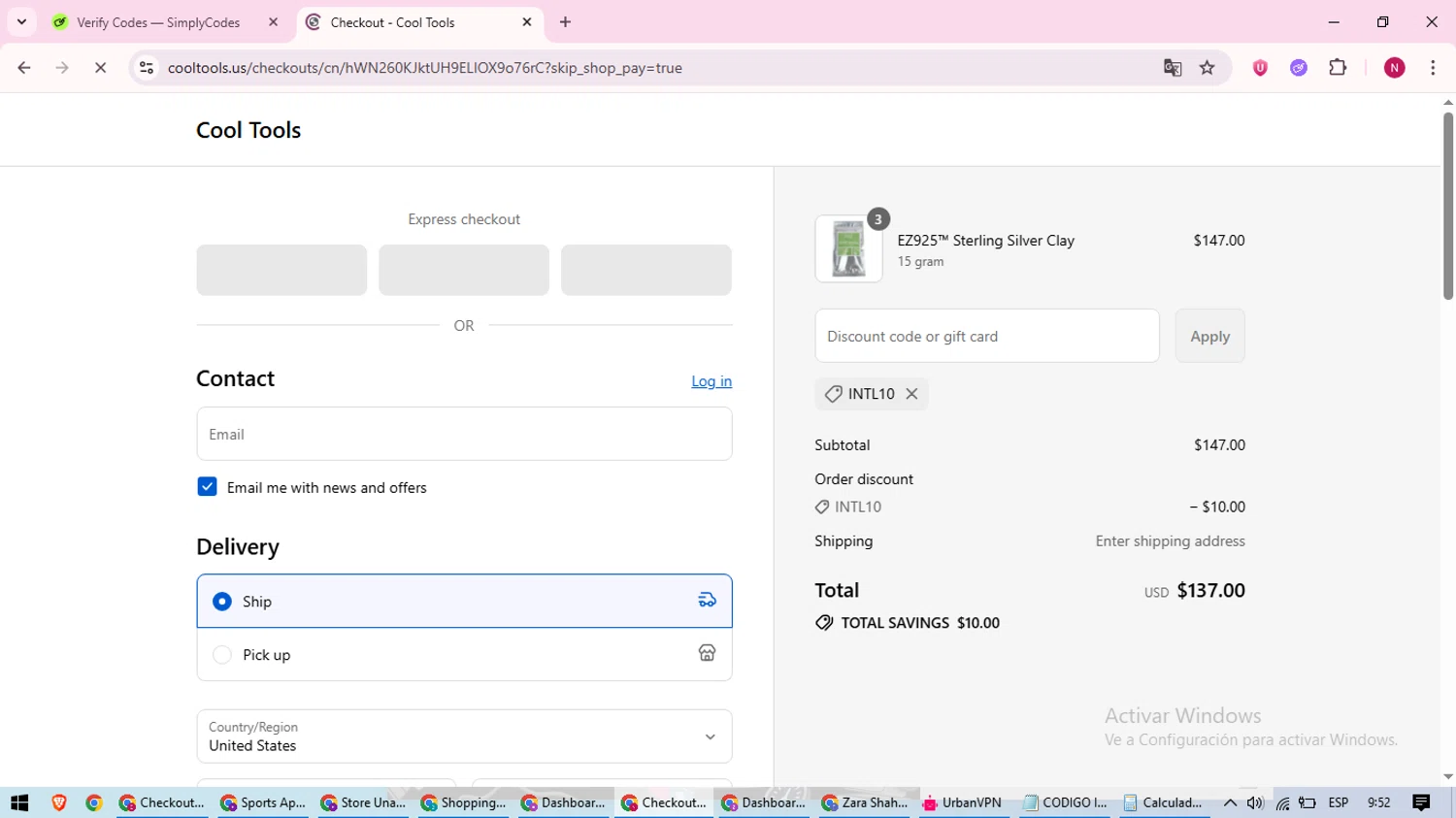
Task: Click the – $10.00 discount amount
Action: click(1217, 507)
